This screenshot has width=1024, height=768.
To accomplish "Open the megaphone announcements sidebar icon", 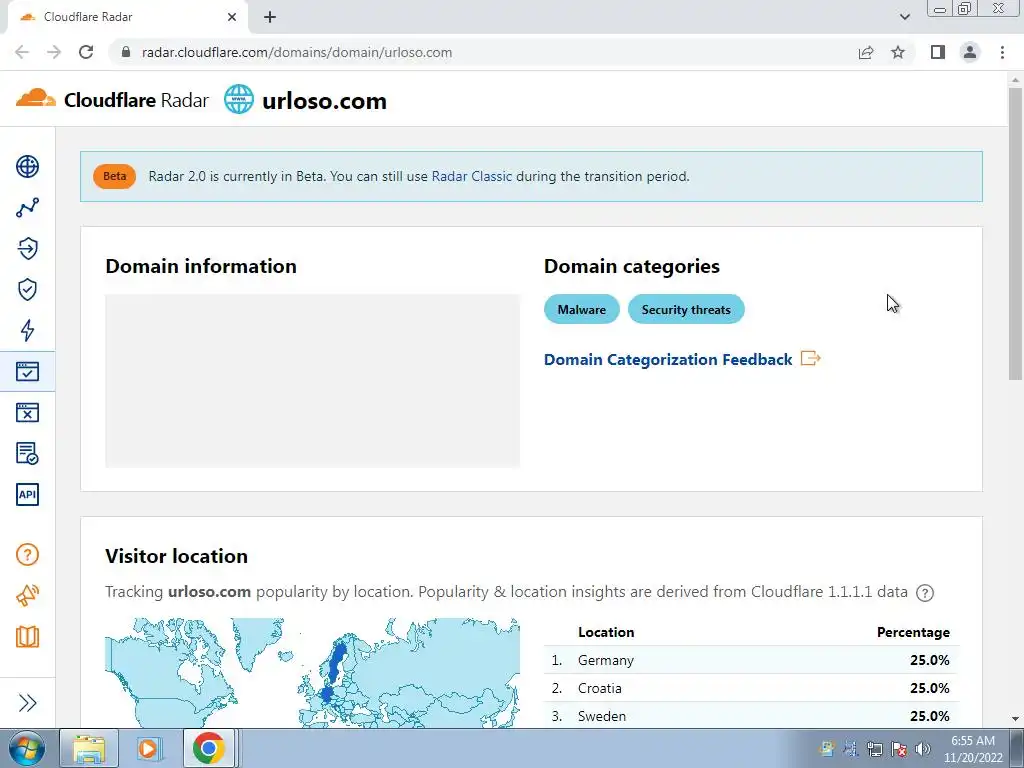I will pyautogui.click(x=27, y=596).
